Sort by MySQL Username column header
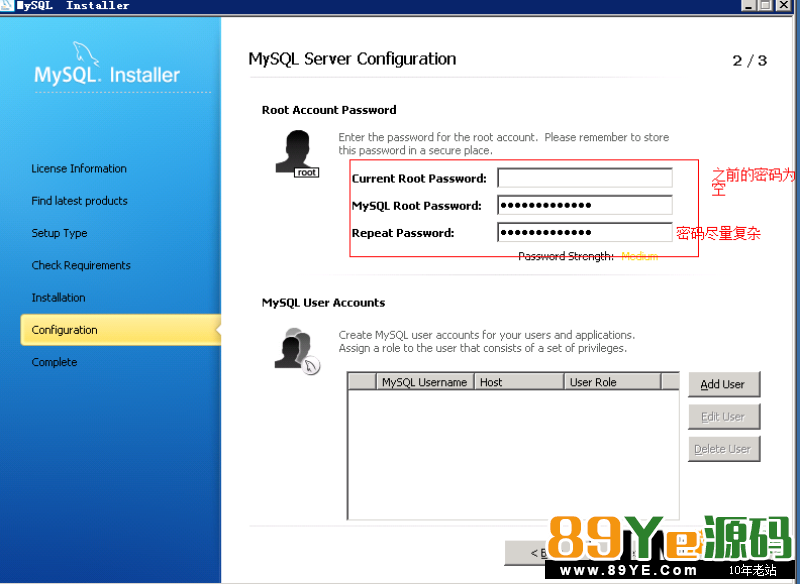Image resolution: width=800 pixels, height=584 pixels. (425, 382)
